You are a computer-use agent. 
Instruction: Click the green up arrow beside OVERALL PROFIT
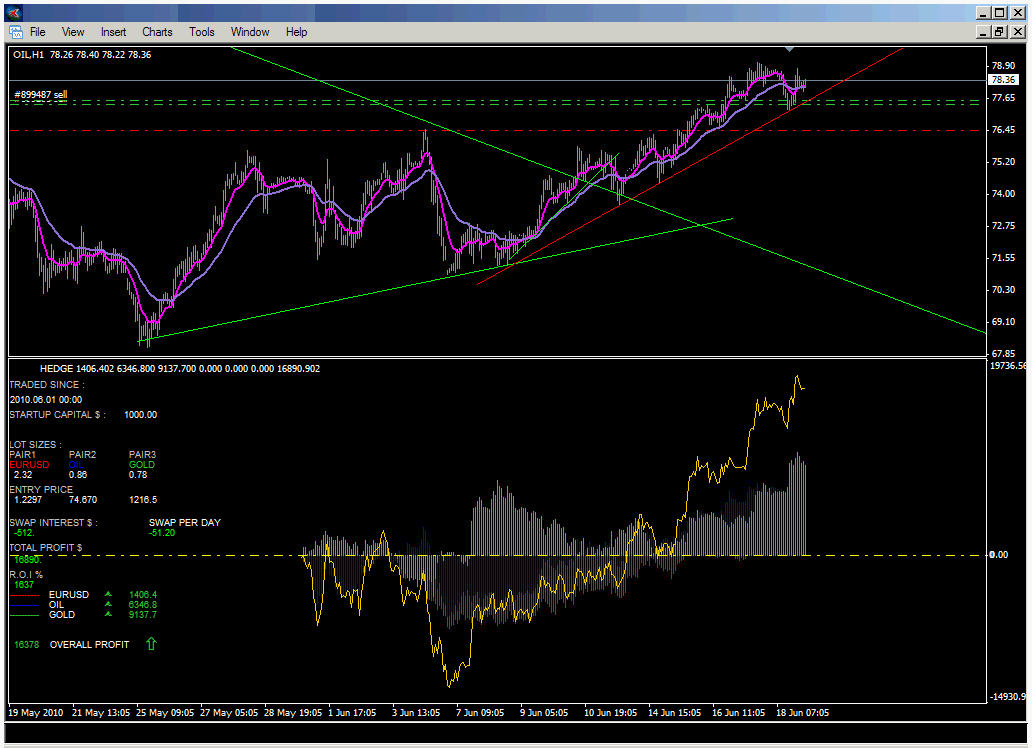[151, 644]
